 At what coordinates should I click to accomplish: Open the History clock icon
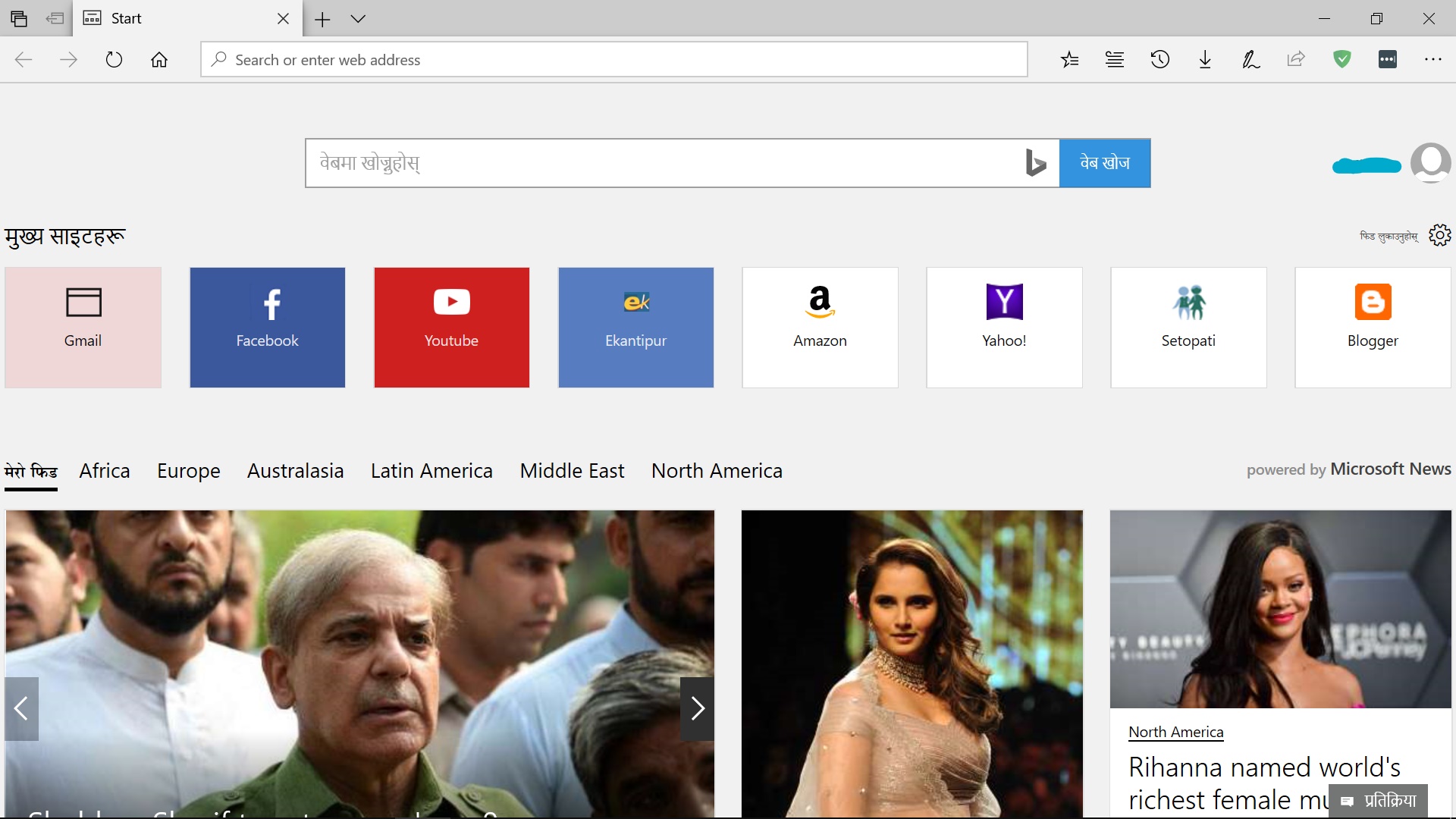[x=1160, y=60]
